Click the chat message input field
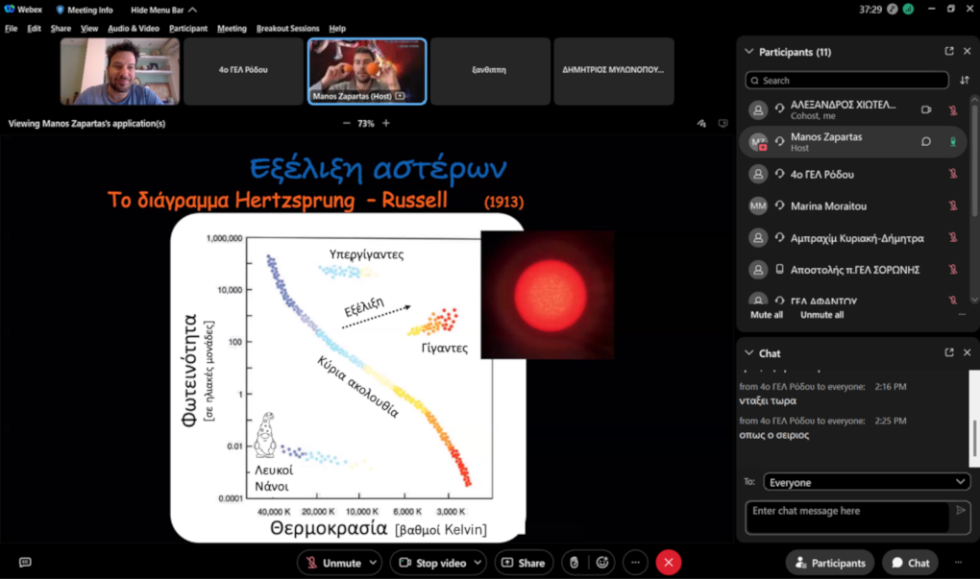 pyautogui.click(x=848, y=517)
